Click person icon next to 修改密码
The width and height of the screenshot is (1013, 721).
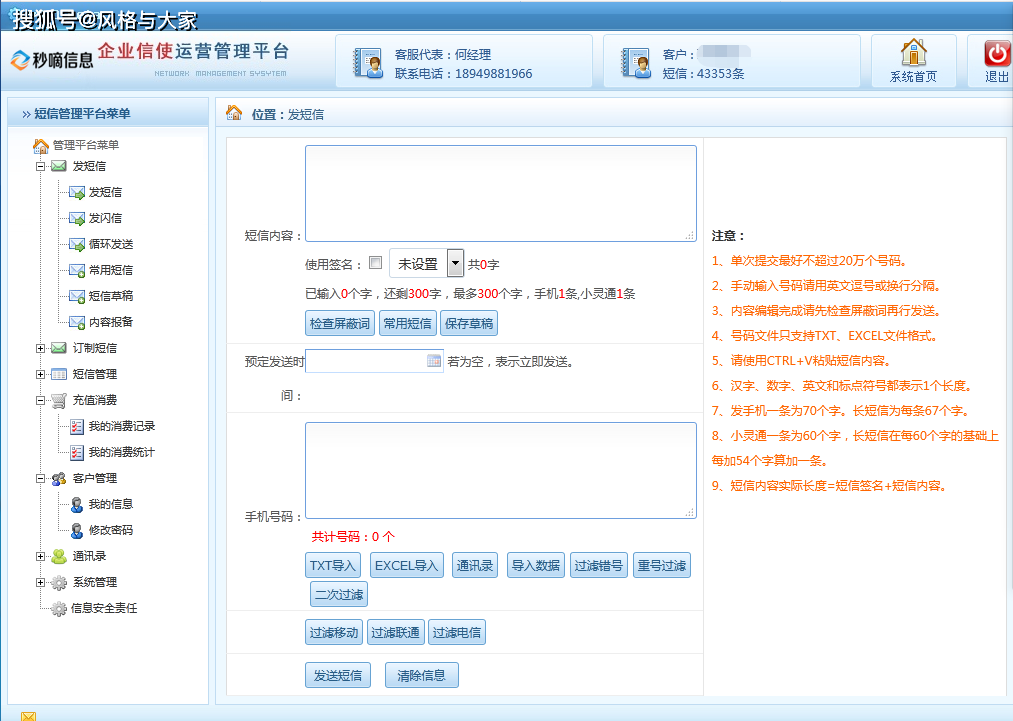point(77,530)
